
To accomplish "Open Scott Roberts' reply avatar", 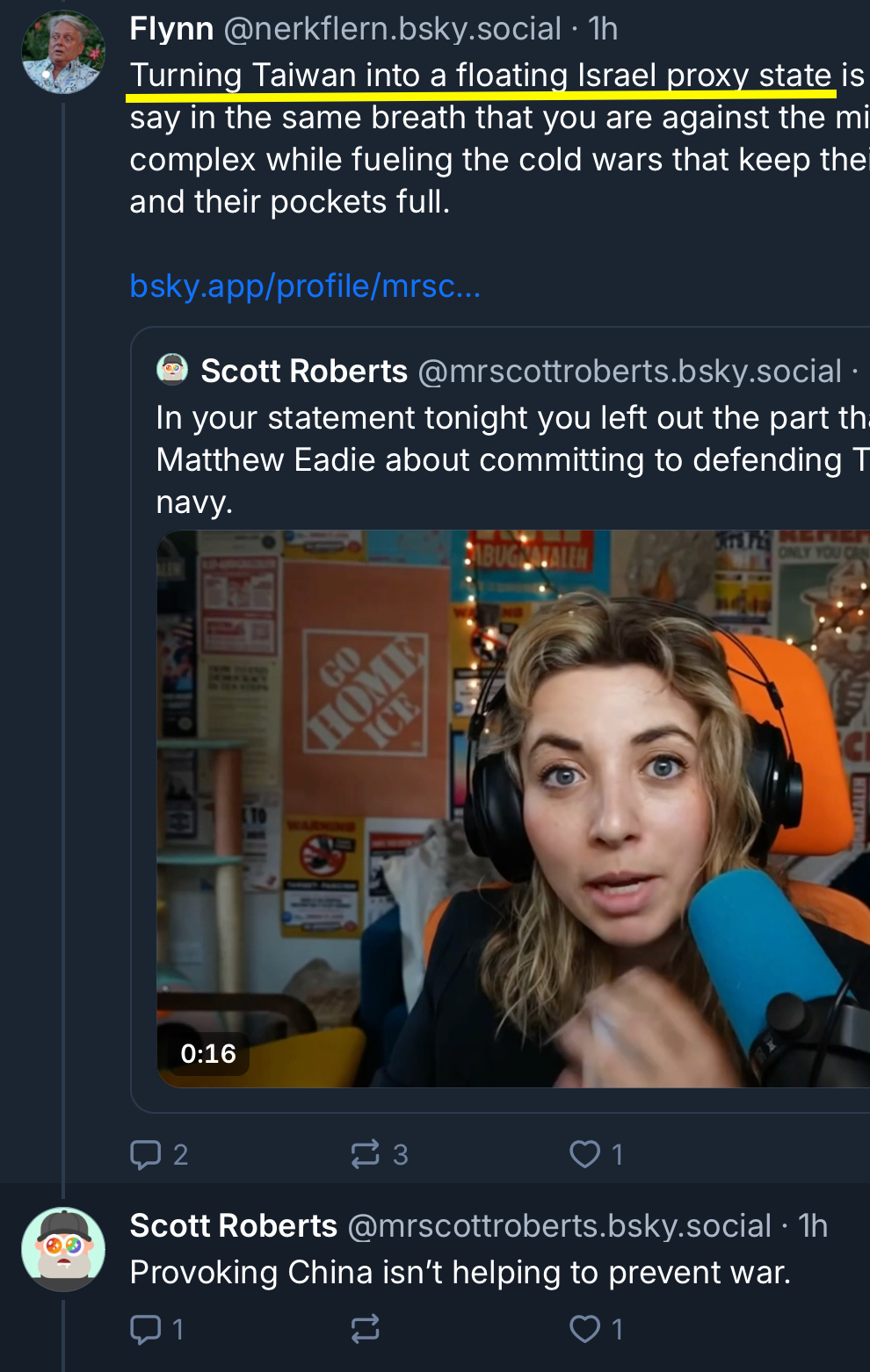I will coord(63,1248).
